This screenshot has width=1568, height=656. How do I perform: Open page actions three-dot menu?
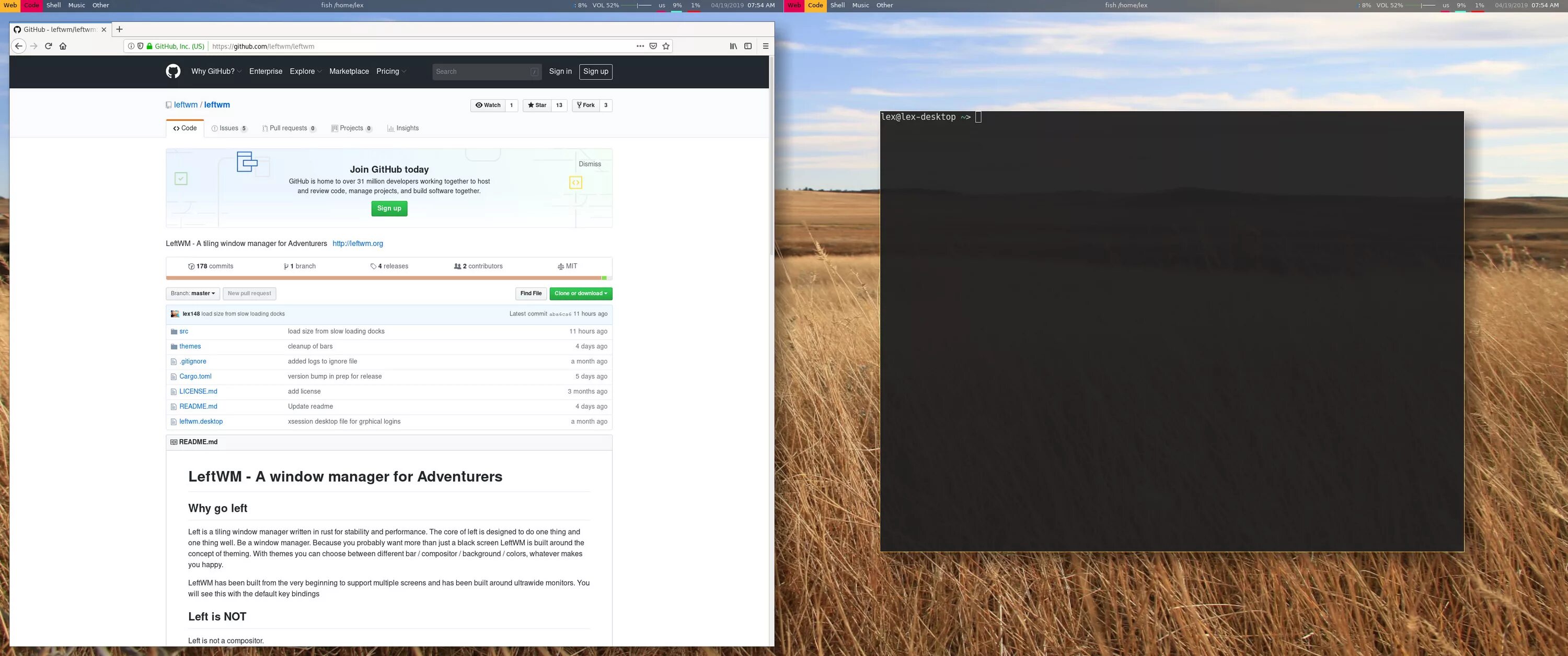click(640, 46)
